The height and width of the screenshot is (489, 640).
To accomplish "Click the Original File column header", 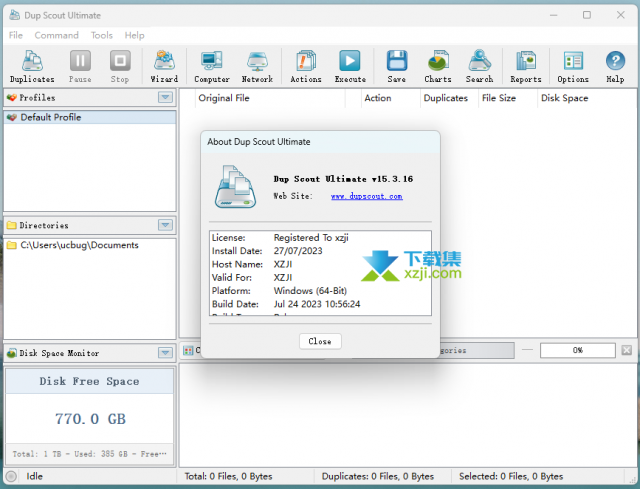I will (x=270, y=98).
